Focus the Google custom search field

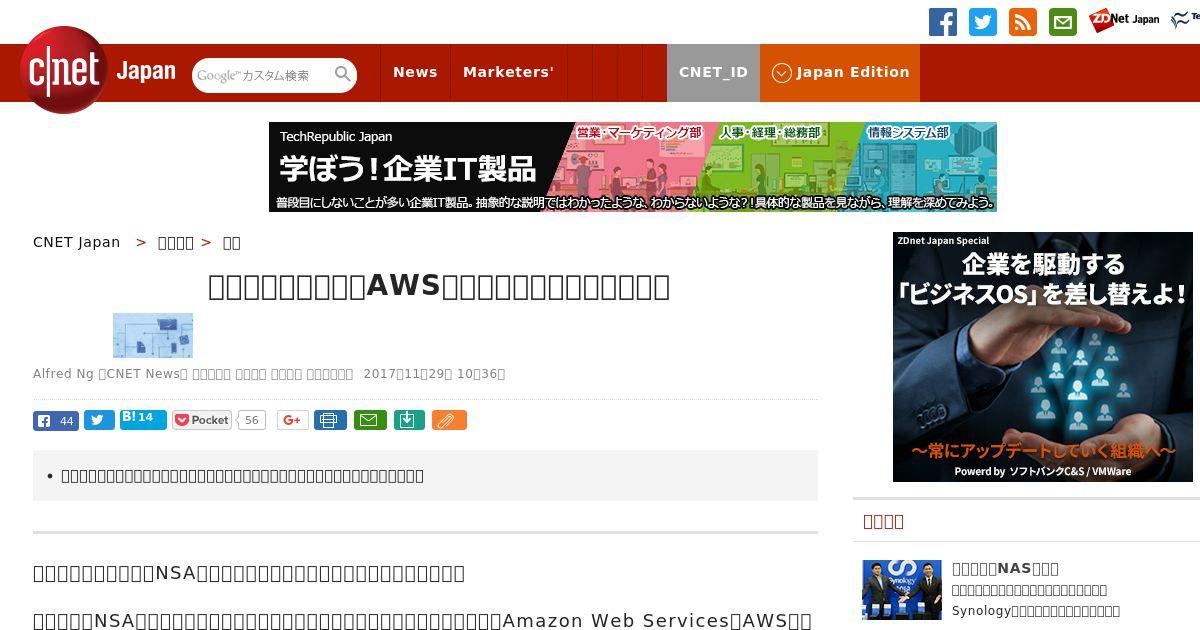[262, 75]
